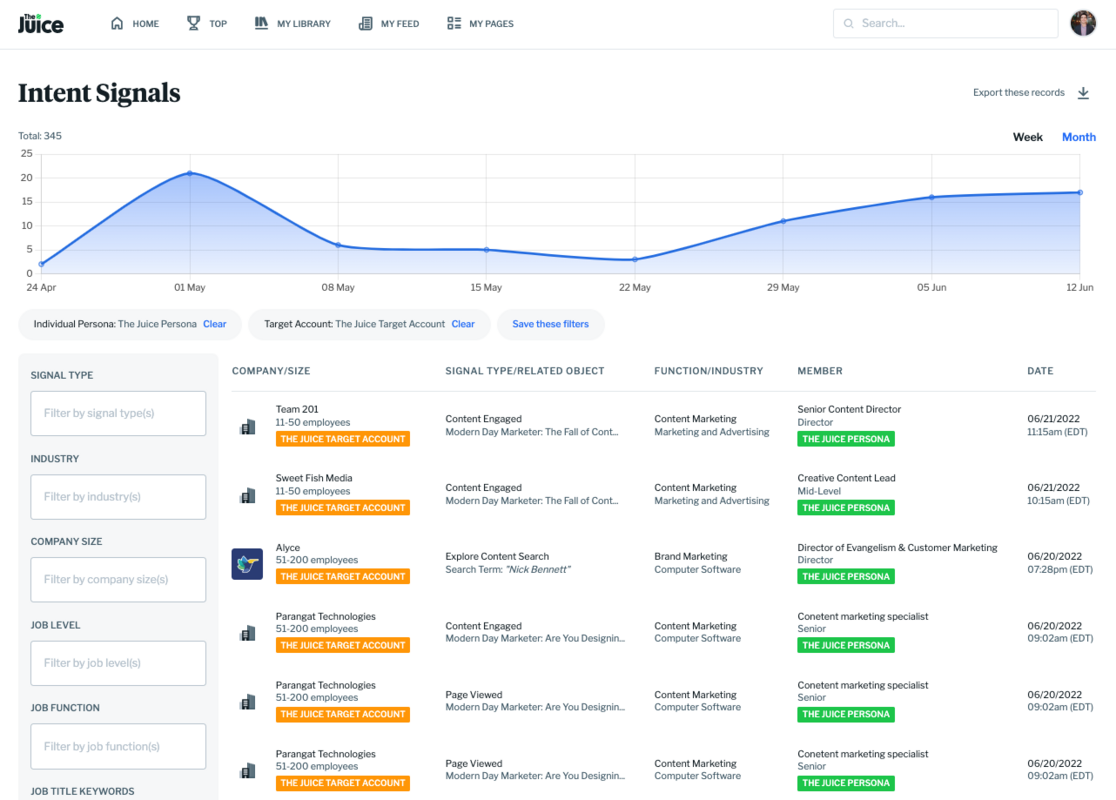1116x800 pixels.
Task: Click the search magnifier icon
Action: (849, 23)
